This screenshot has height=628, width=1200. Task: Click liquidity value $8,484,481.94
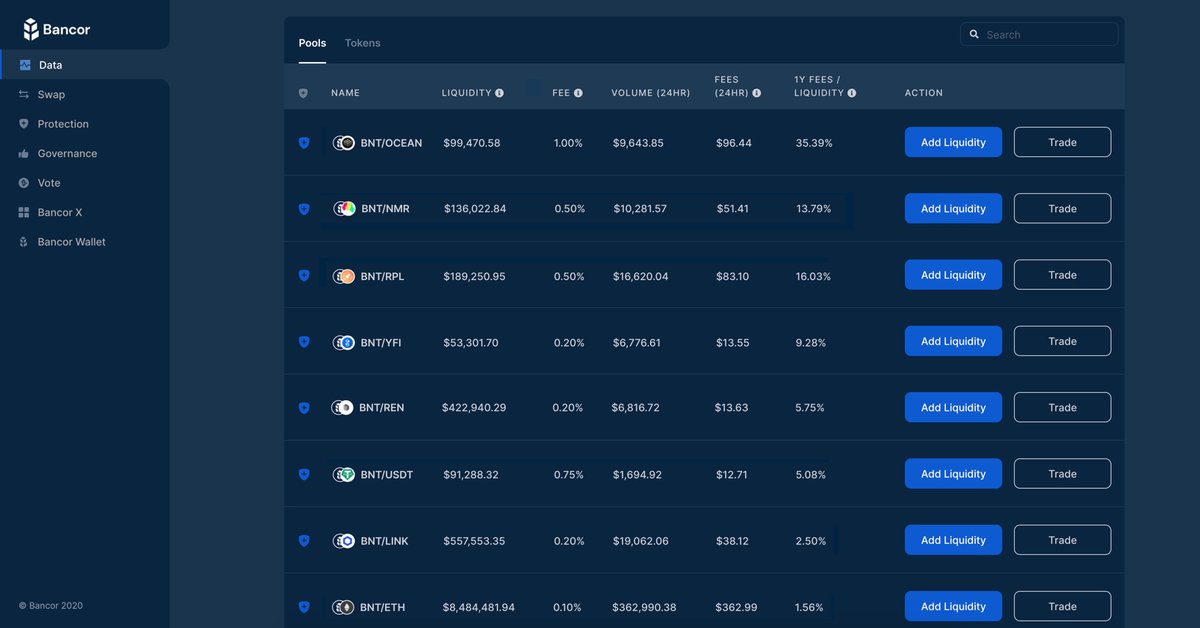[479, 607]
